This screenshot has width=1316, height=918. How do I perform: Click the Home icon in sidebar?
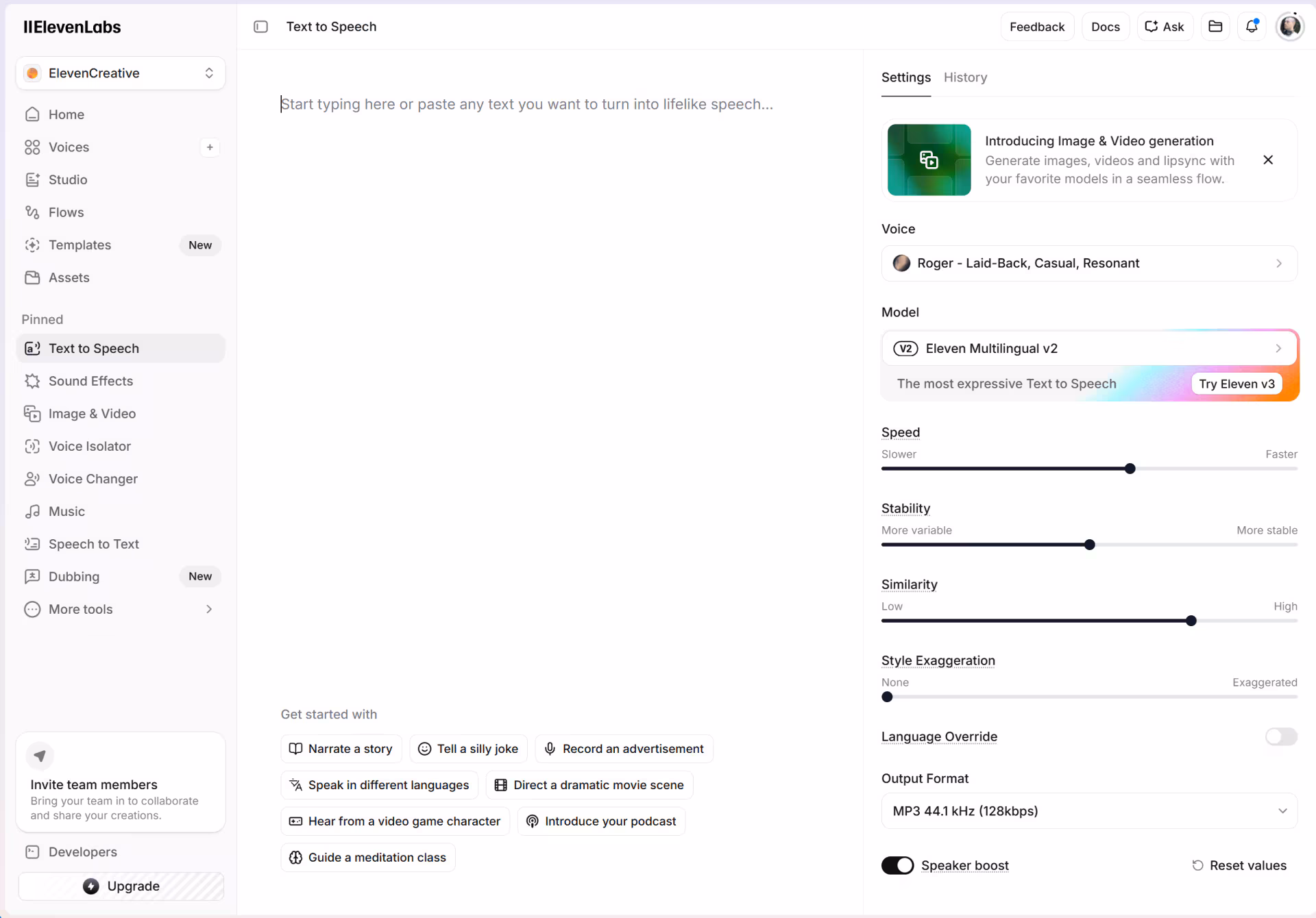pos(32,114)
